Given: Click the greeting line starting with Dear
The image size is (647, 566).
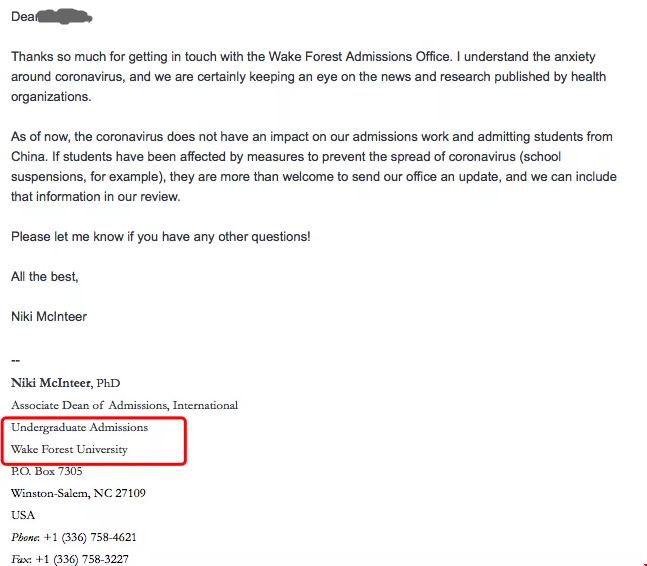Looking at the screenshot, I should point(52,17).
